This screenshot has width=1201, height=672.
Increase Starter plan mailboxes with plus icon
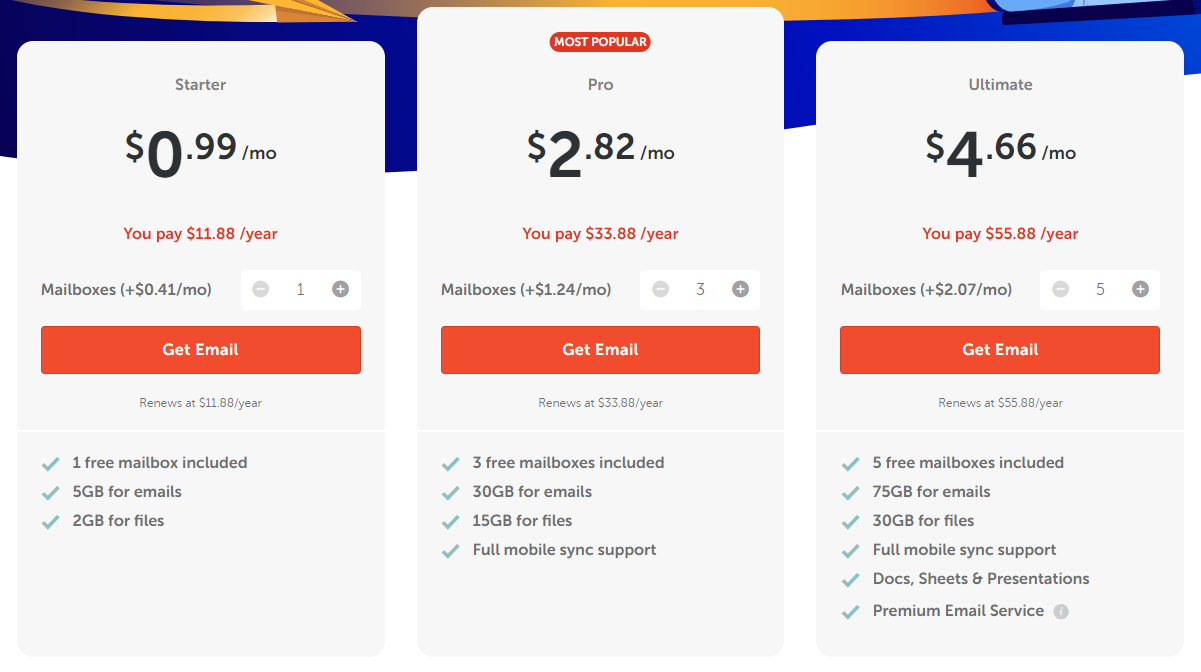tap(340, 289)
